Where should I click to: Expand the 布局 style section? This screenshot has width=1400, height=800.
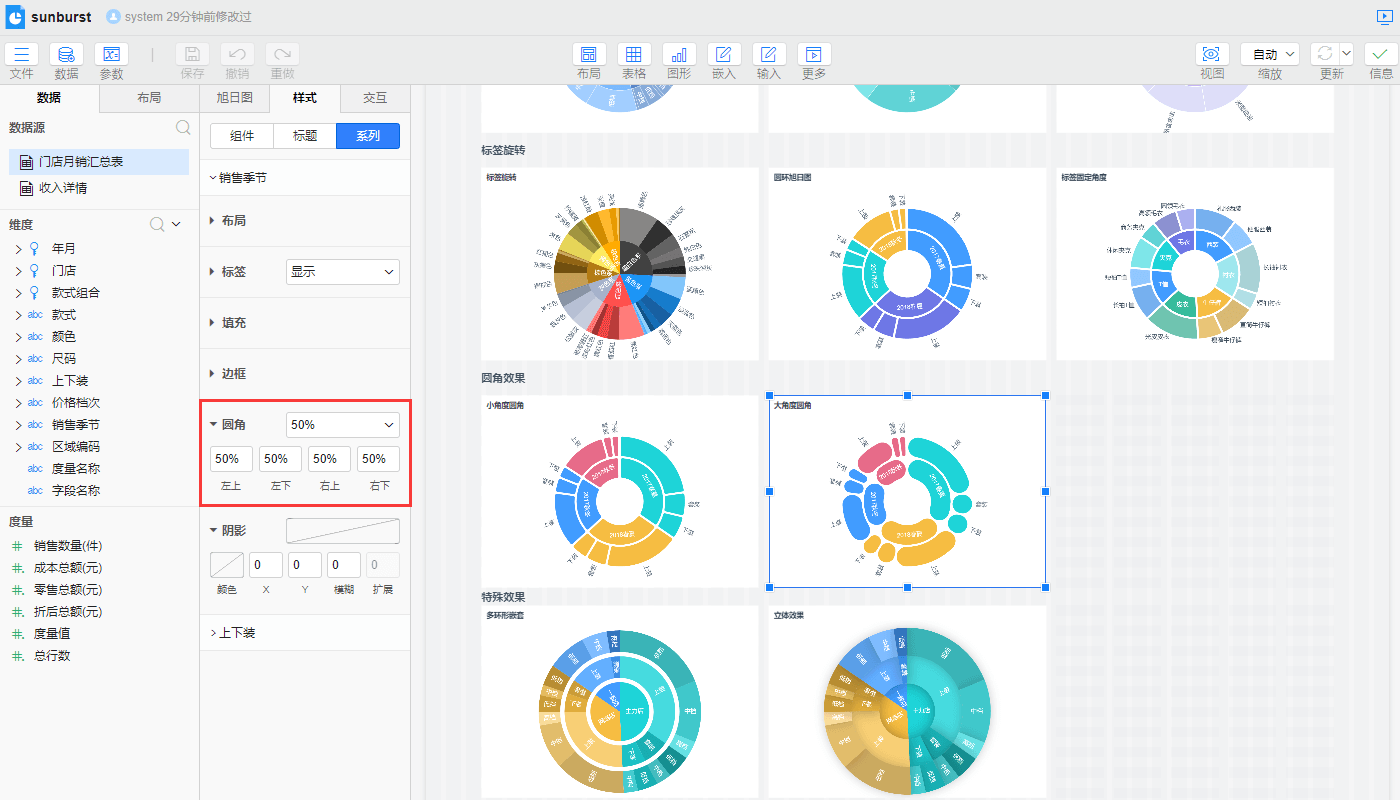213,220
